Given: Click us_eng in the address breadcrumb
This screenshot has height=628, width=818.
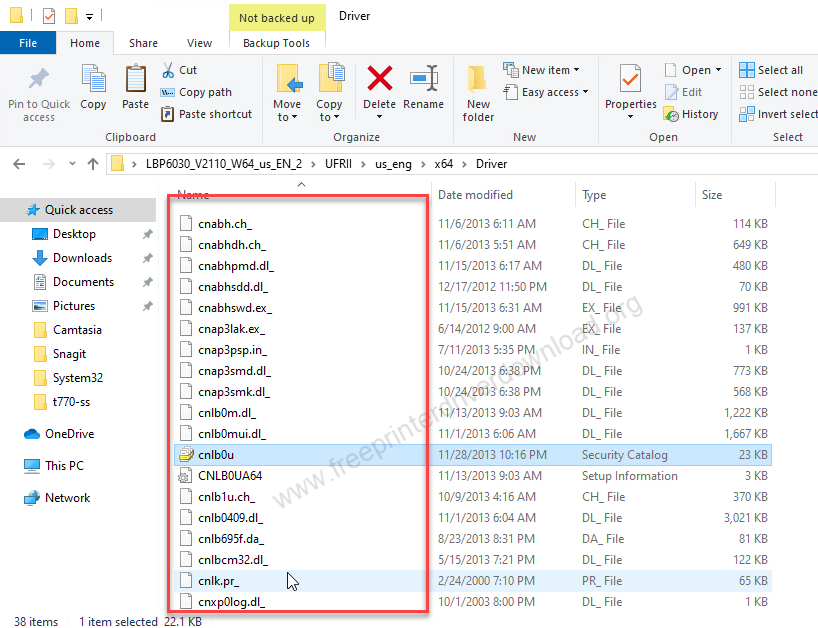Looking at the screenshot, I should [x=393, y=164].
